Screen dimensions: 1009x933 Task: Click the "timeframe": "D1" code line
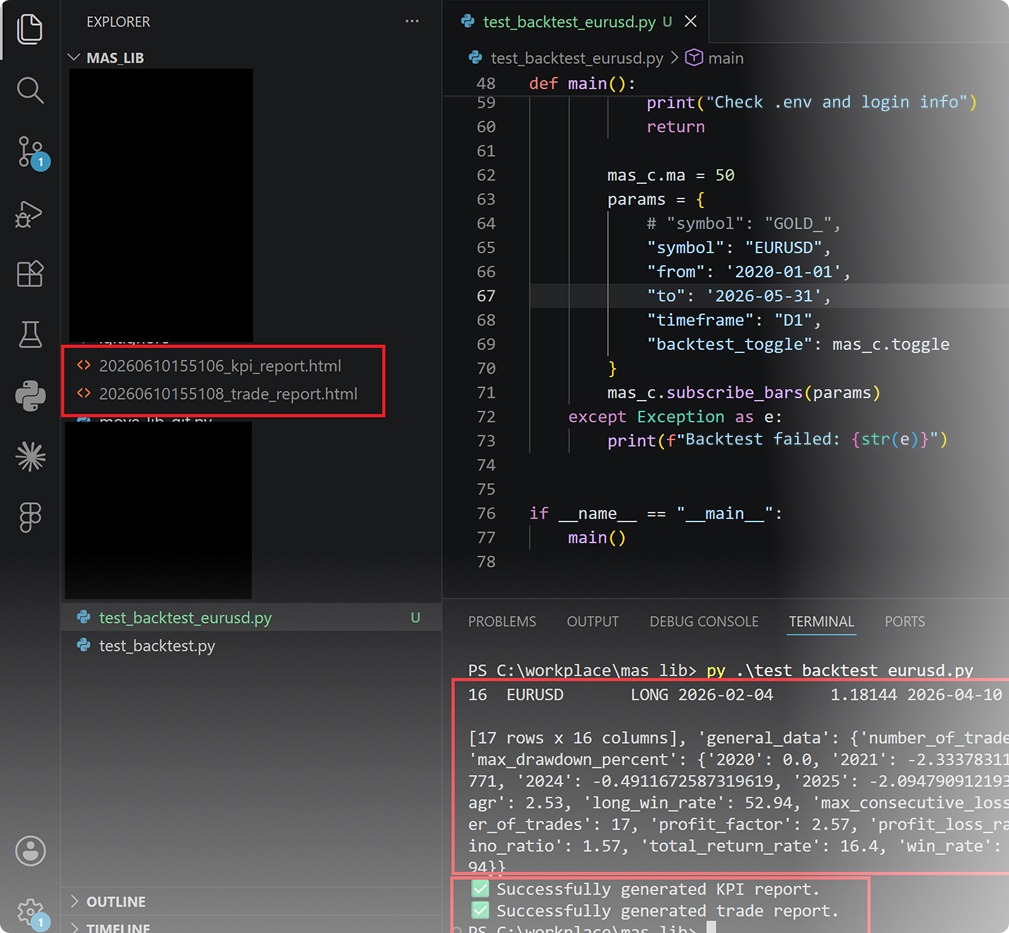(734, 320)
